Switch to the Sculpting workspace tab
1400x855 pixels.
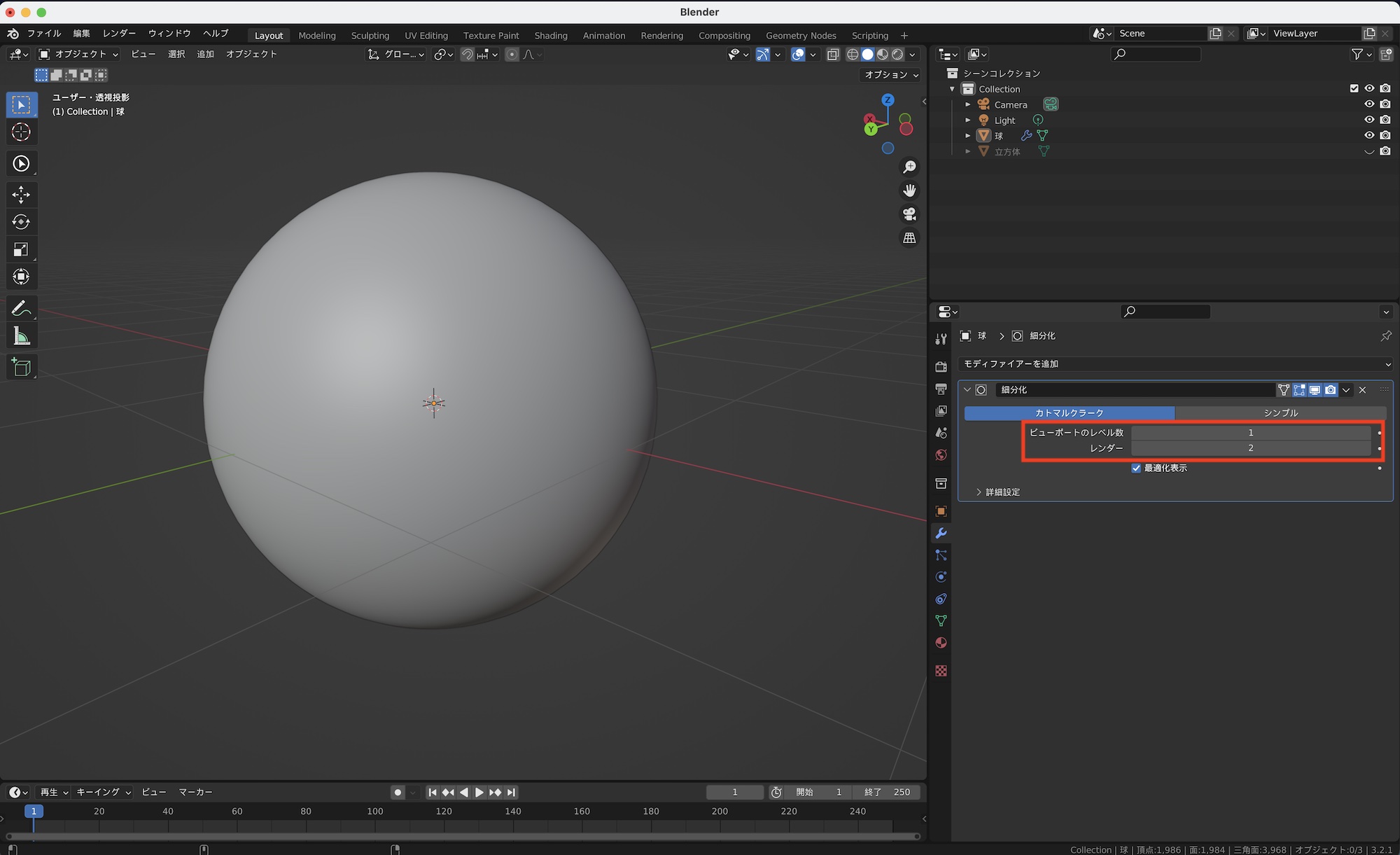pos(370,35)
